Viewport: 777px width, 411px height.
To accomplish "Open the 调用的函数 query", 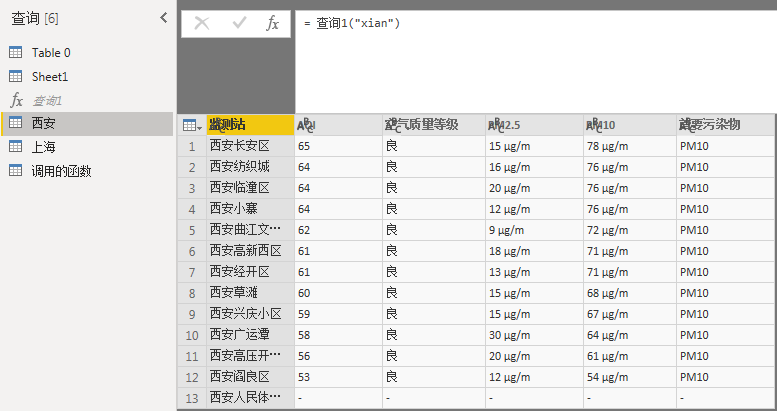I will pos(62,171).
